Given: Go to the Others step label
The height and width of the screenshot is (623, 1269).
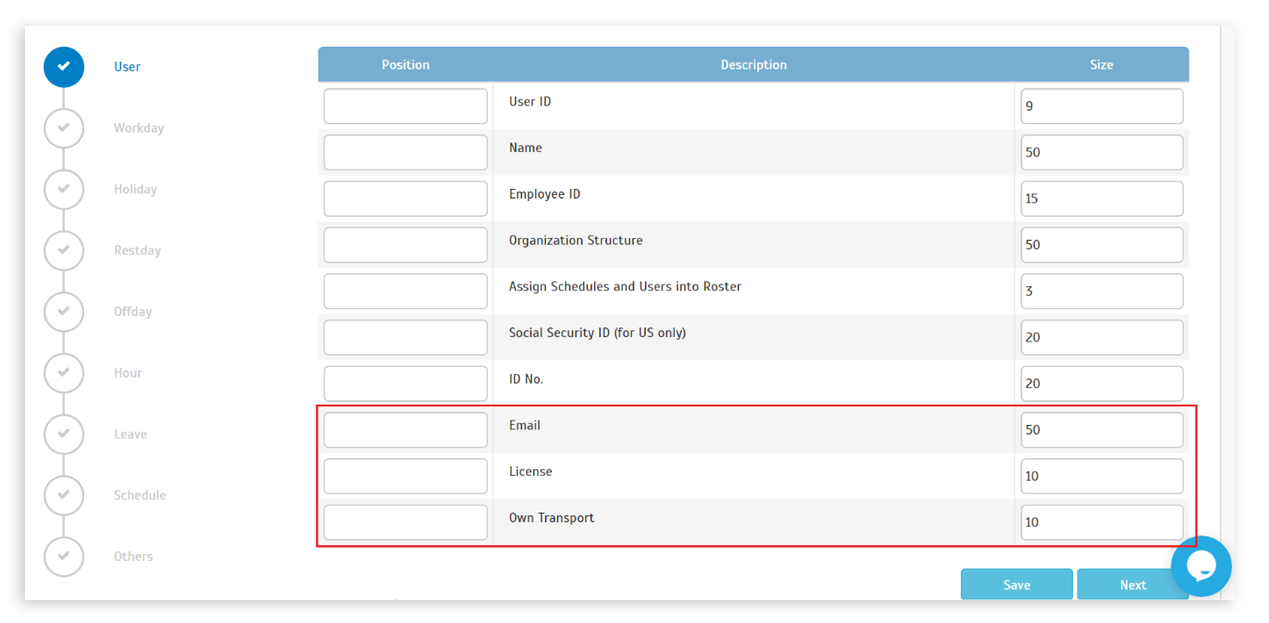Looking at the screenshot, I should point(133,557).
